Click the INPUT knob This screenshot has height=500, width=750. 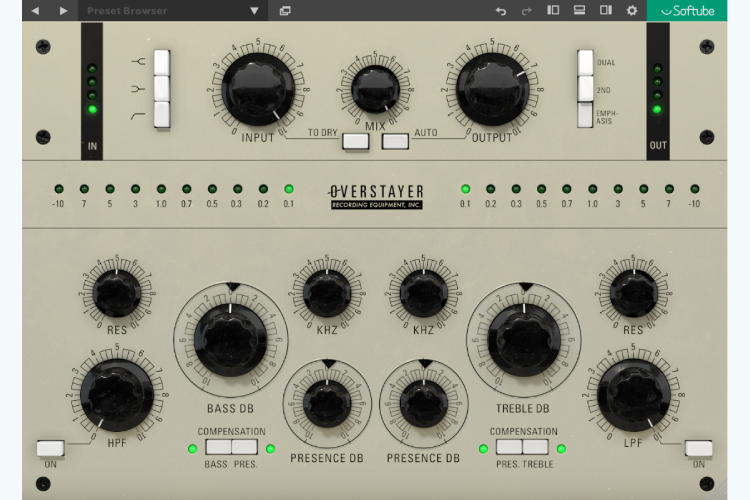point(258,89)
